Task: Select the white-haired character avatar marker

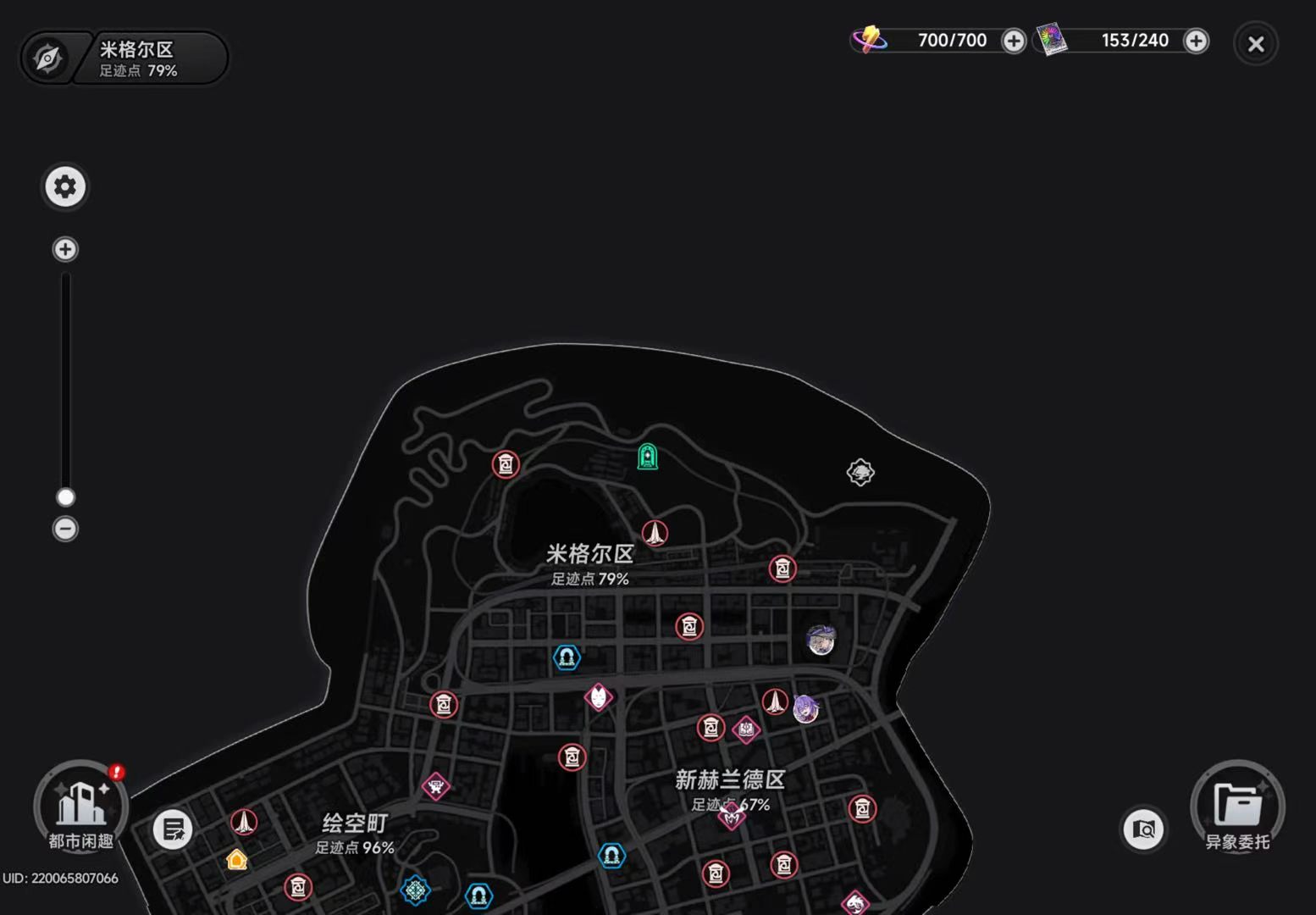Action: point(821,640)
